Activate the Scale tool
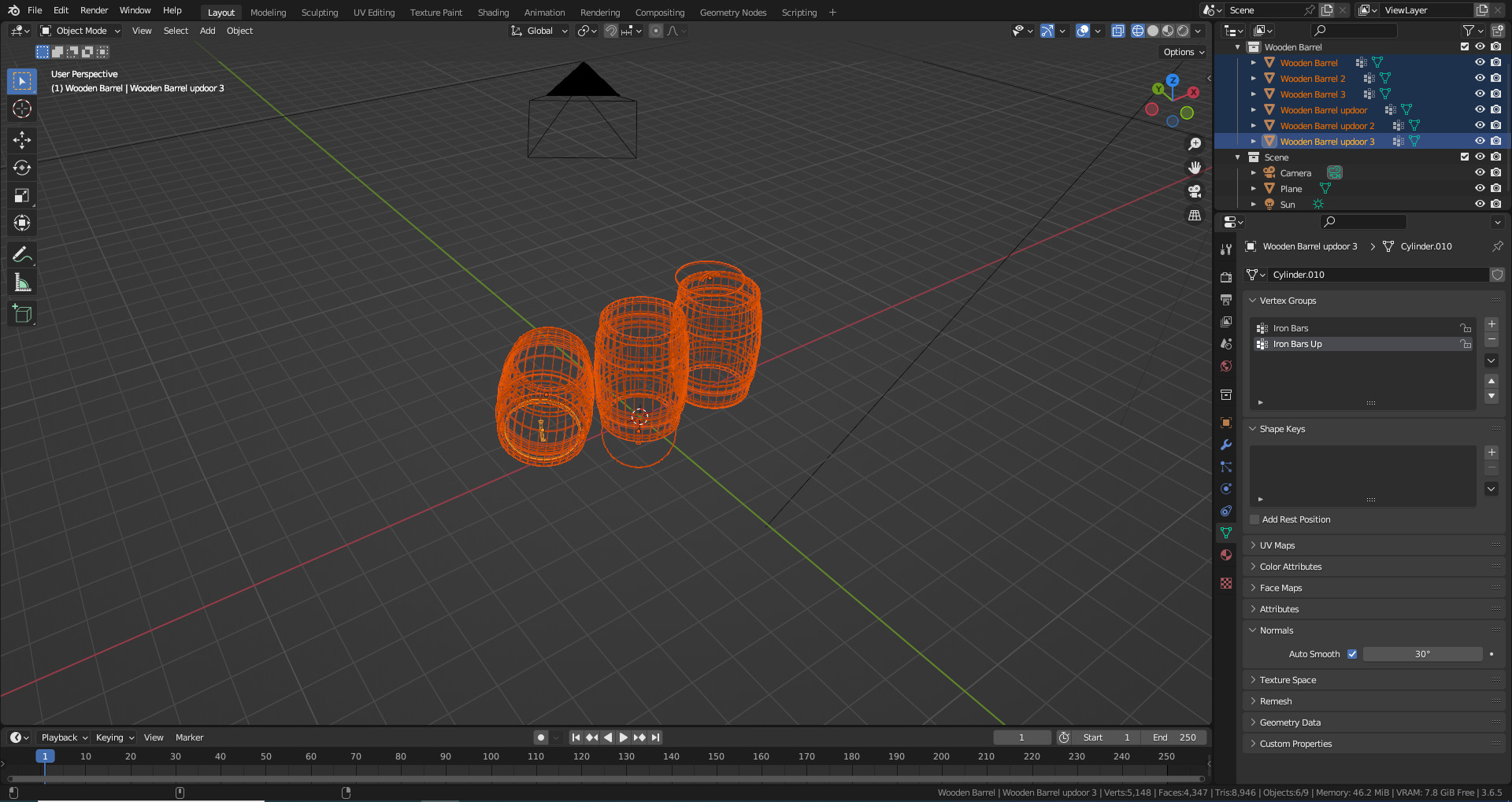This screenshot has height=802, width=1512. (x=22, y=195)
